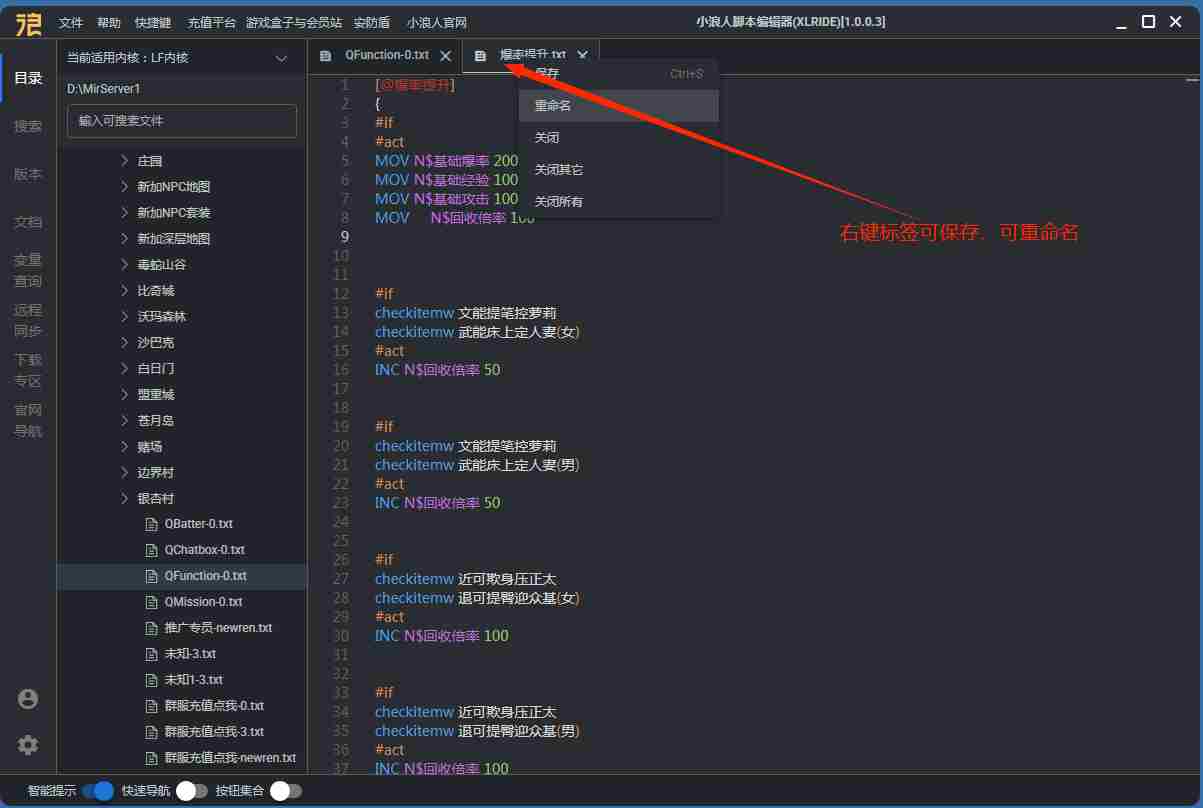1203x808 pixels.
Task: Open the 搜索 search sidebar panel
Action: [28, 126]
